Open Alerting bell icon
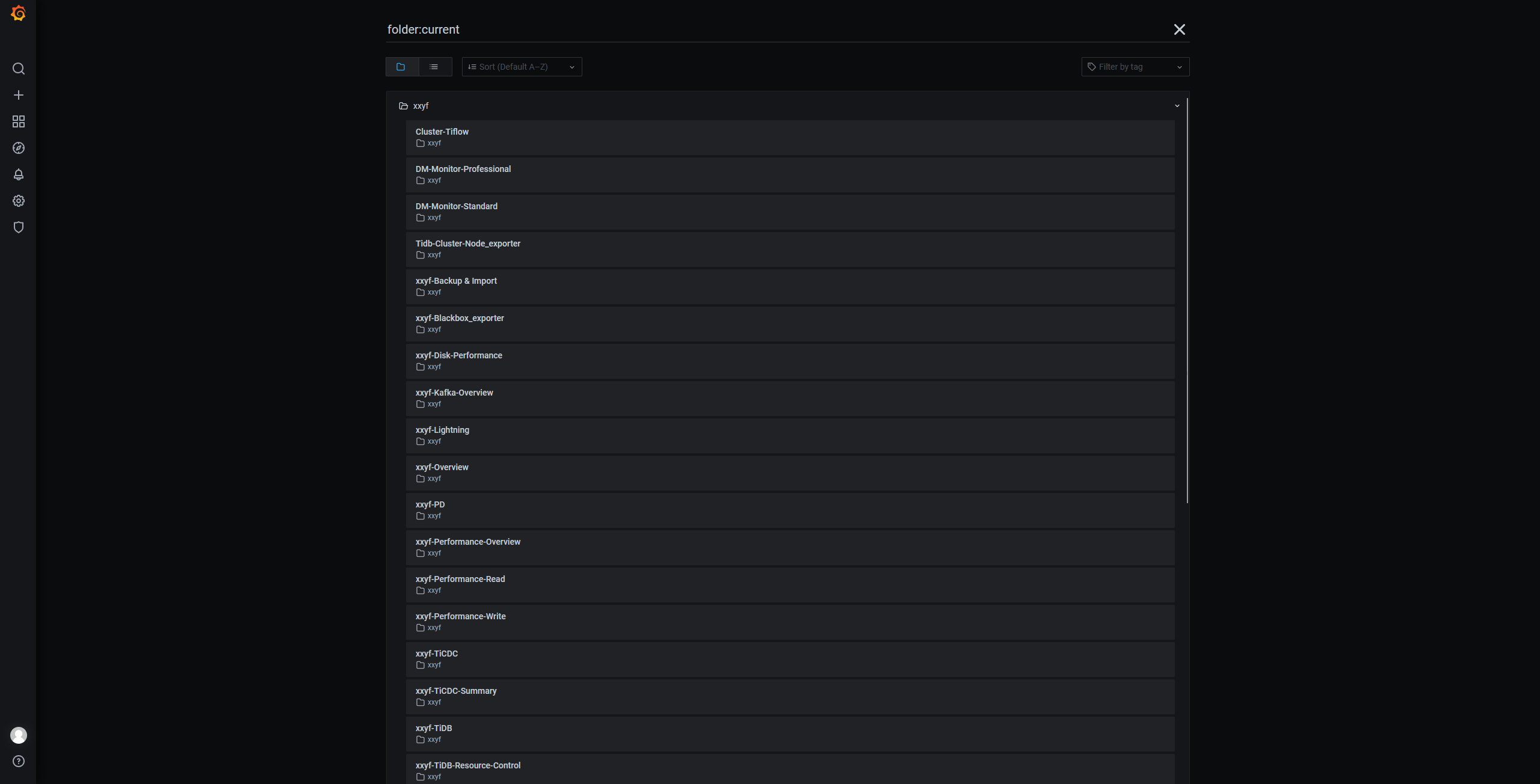 point(19,174)
